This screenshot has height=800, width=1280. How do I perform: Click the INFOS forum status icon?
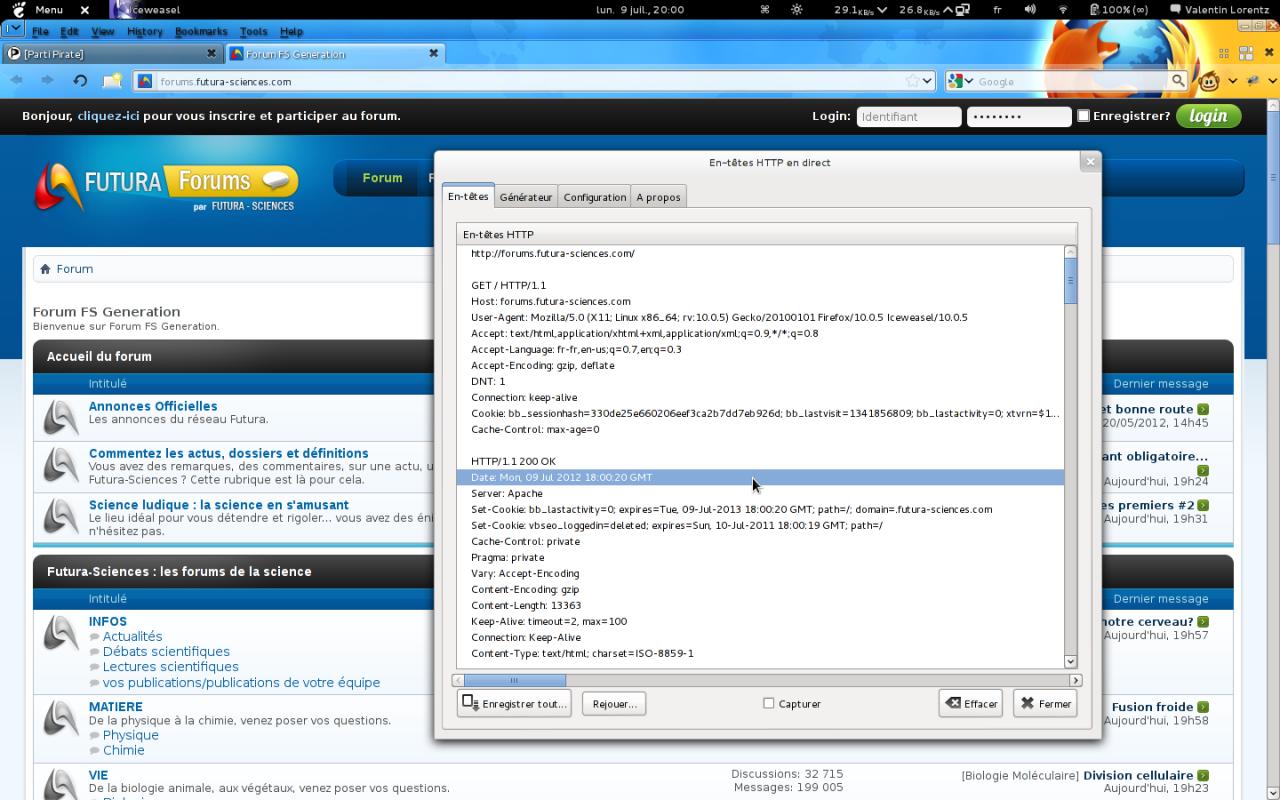[x=61, y=632]
